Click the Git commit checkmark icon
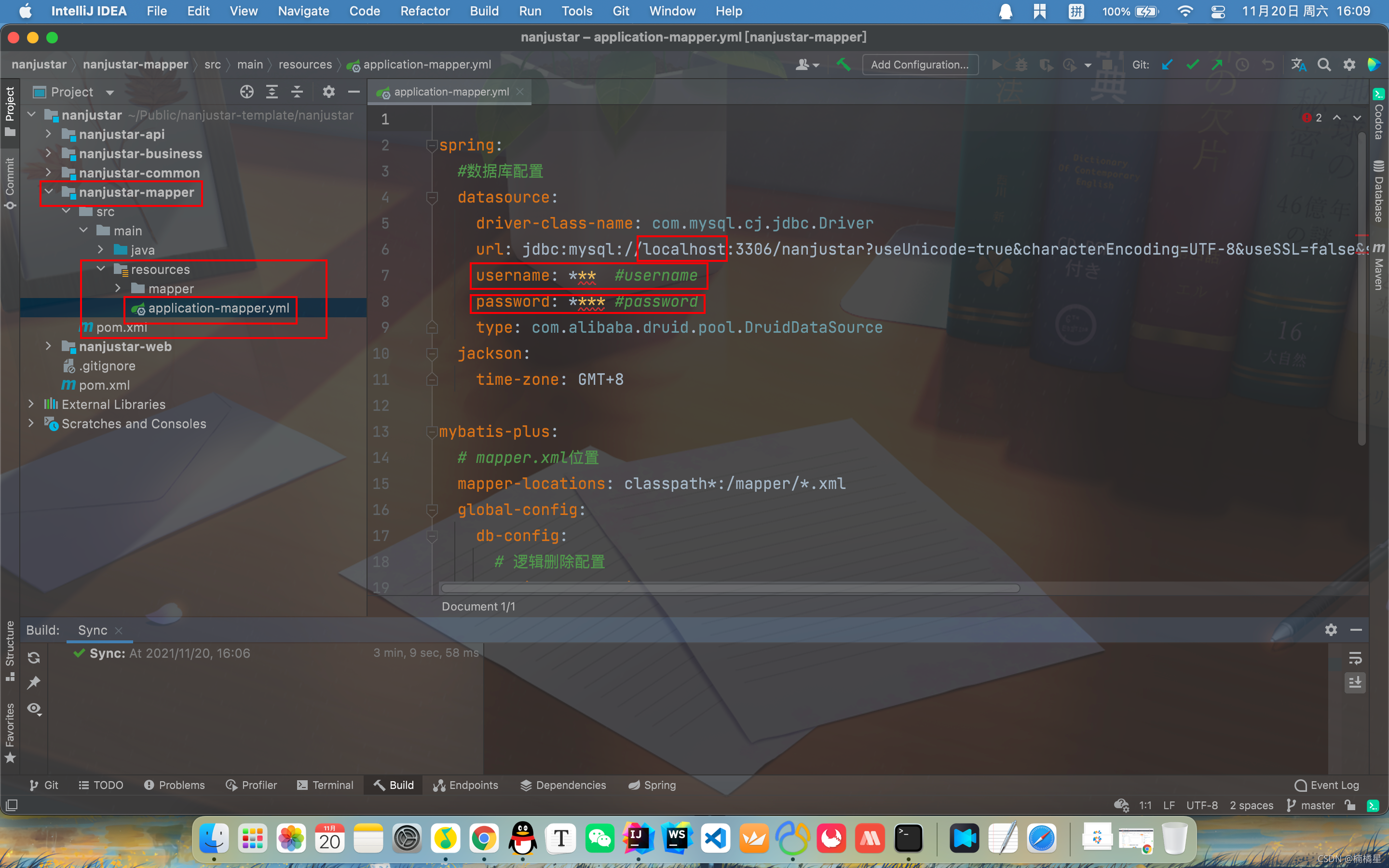1389x868 pixels. (x=1192, y=65)
